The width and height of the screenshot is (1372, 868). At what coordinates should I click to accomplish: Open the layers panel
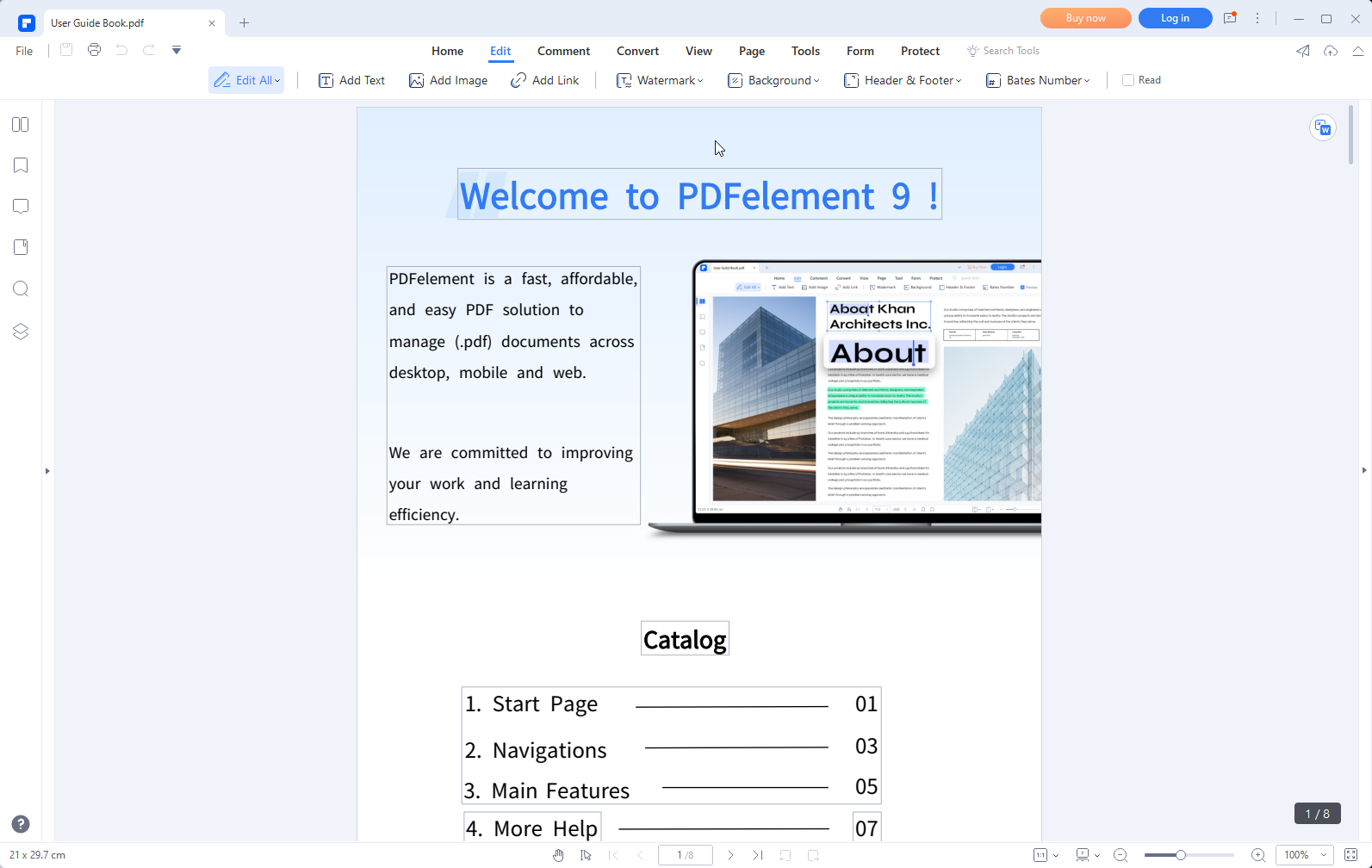(21, 332)
